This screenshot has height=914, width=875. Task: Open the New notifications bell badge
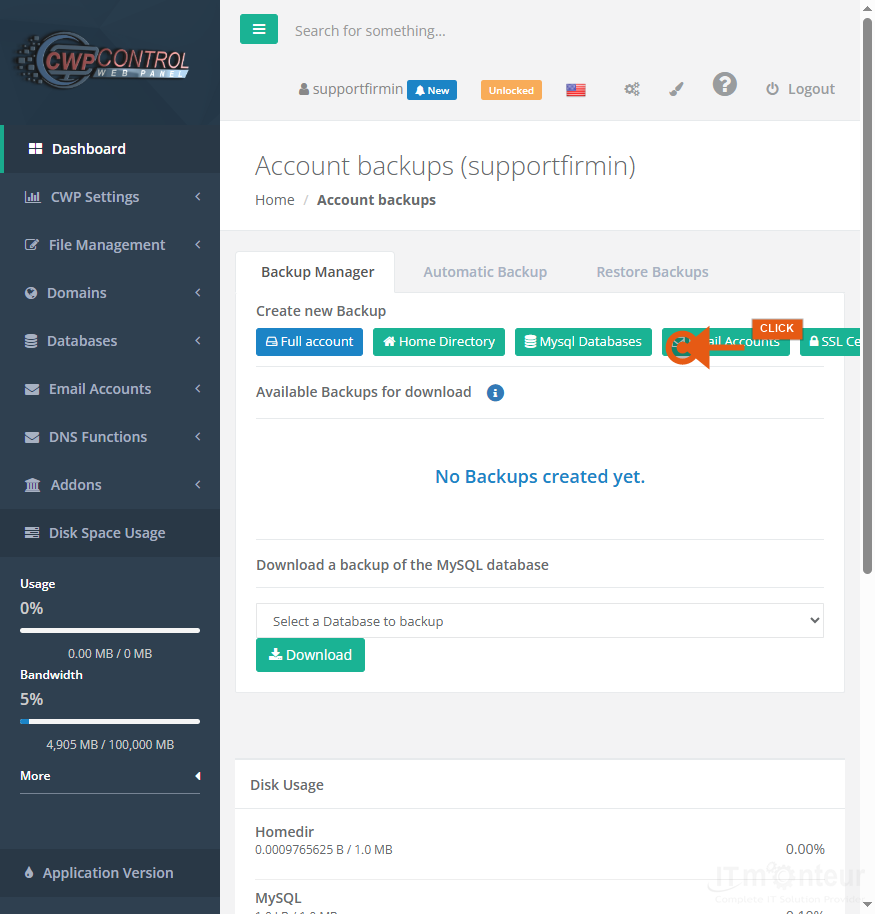432,90
